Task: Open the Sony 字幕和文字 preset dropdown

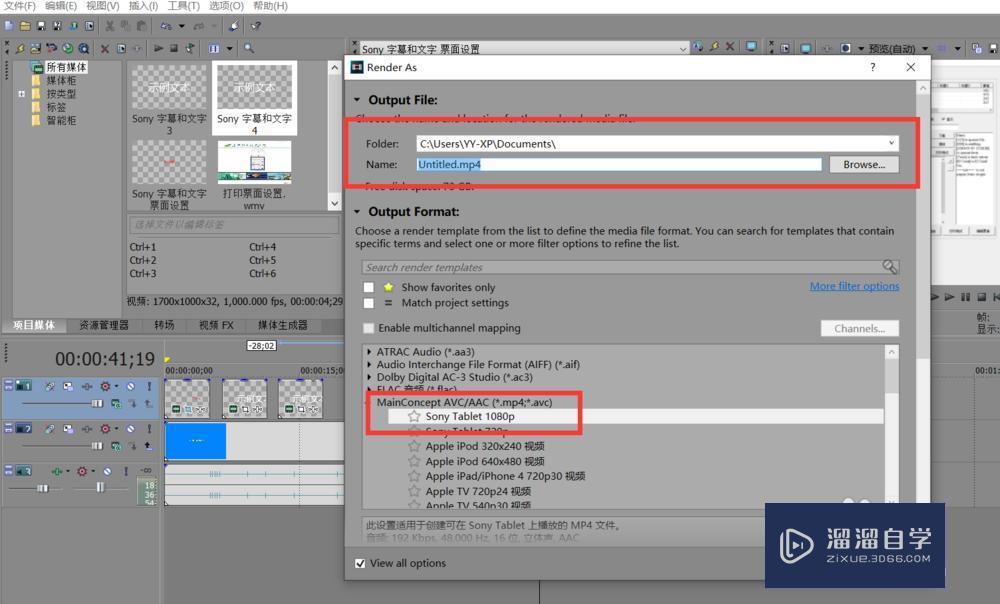Action: [683, 49]
